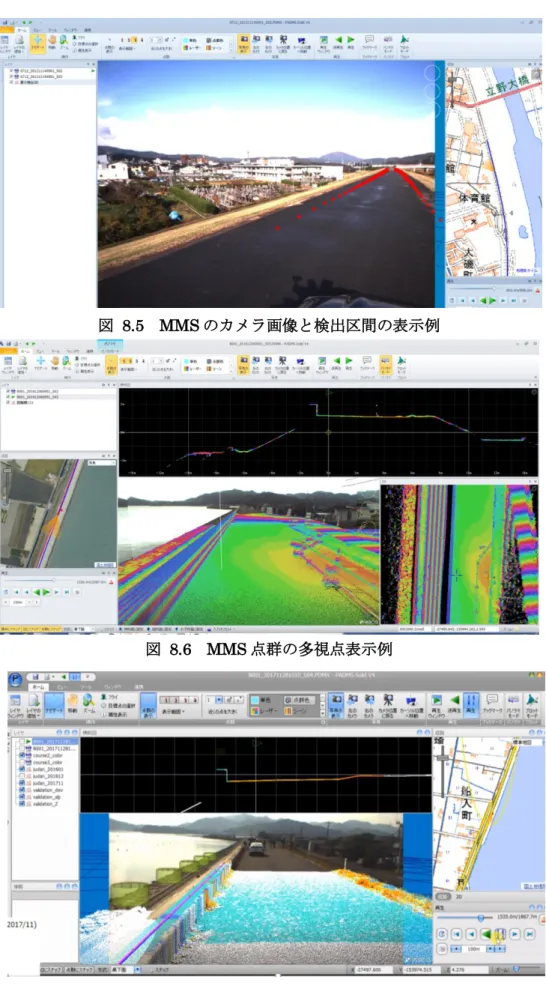Toggle validation_Z layer checkbox
Image resolution: width=546 pixels, height=989 pixels.
(21, 804)
